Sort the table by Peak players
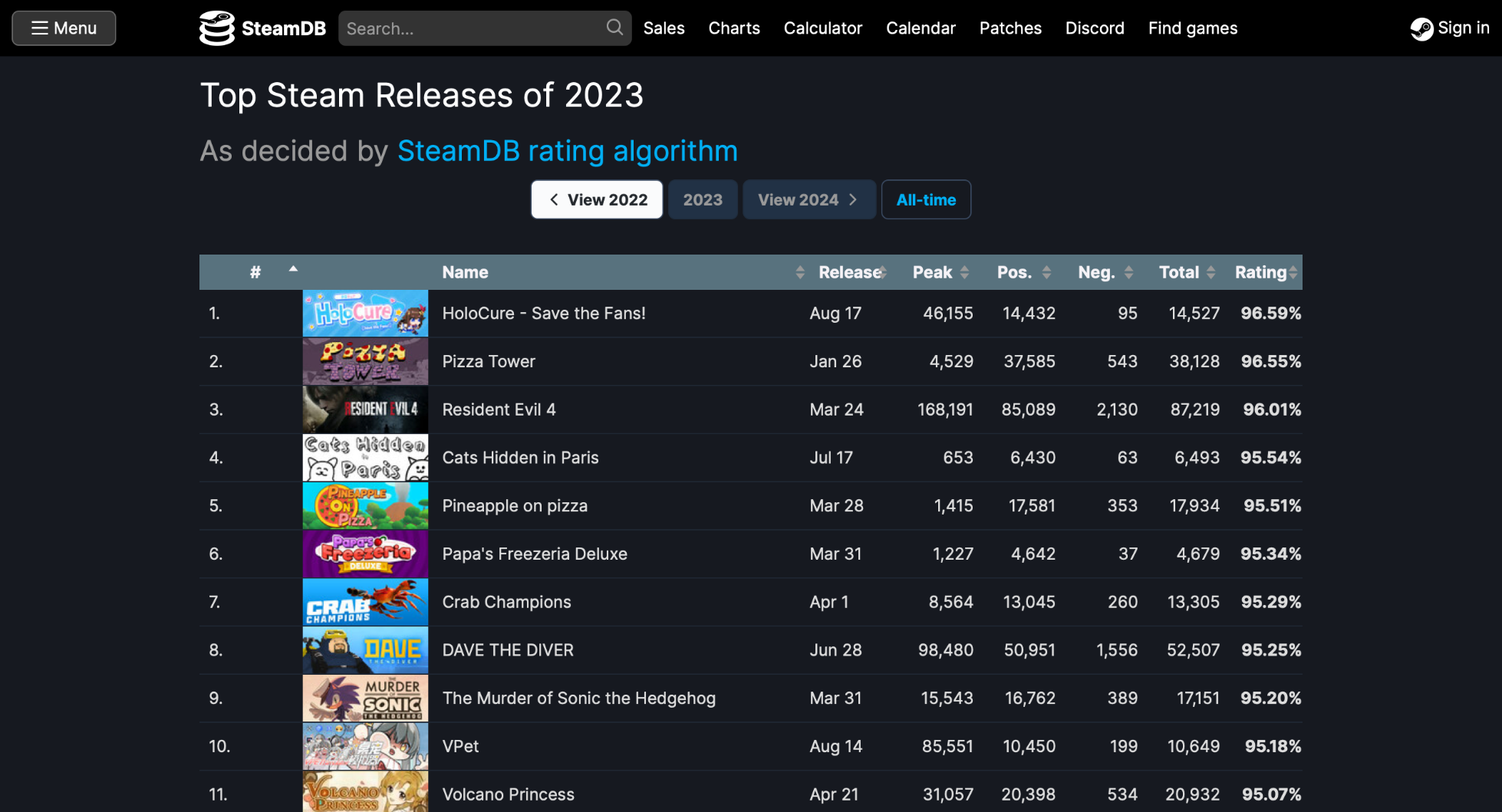Viewport: 1502px width, 812px height. 940,272
